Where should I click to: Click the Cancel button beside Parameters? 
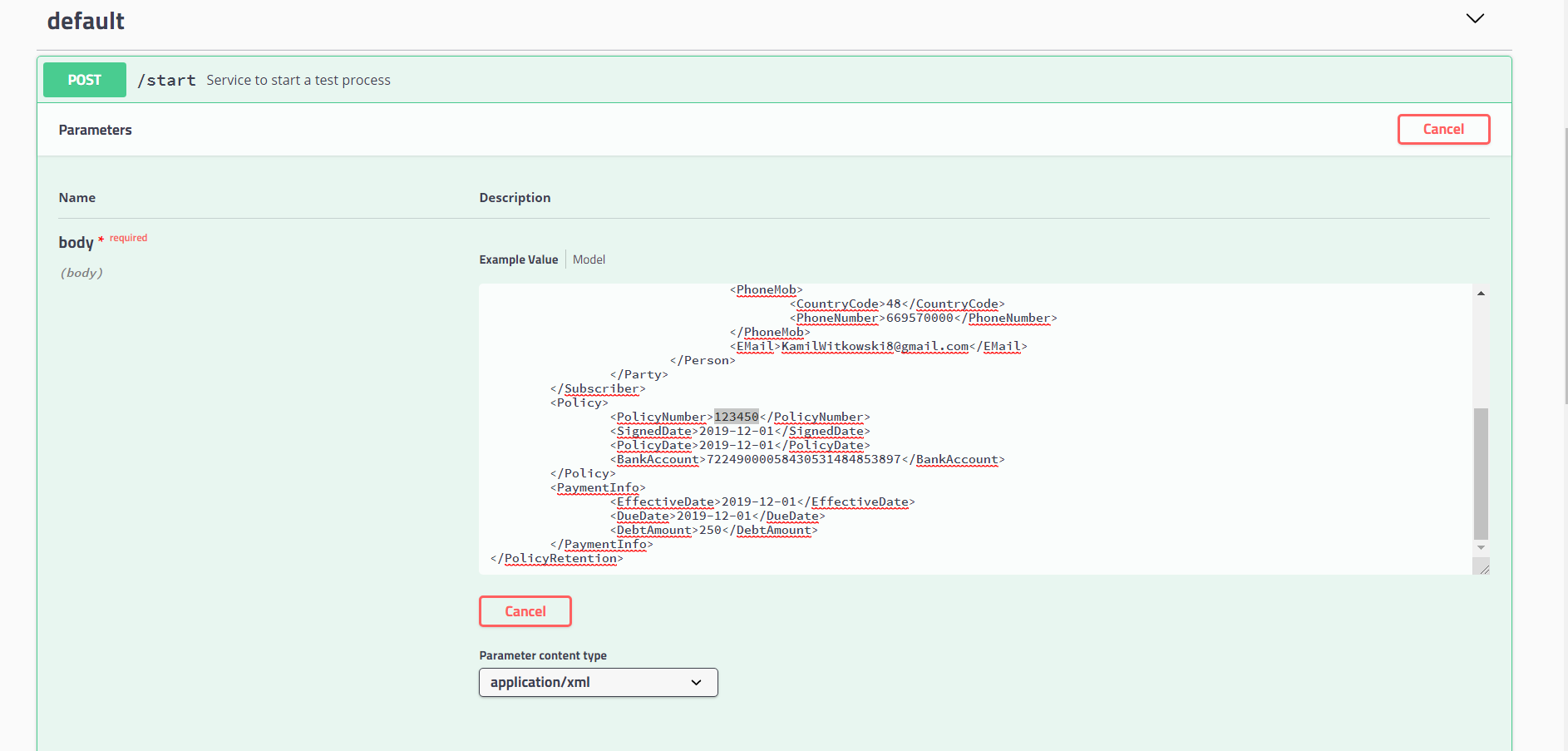(x=1443, y=129)
